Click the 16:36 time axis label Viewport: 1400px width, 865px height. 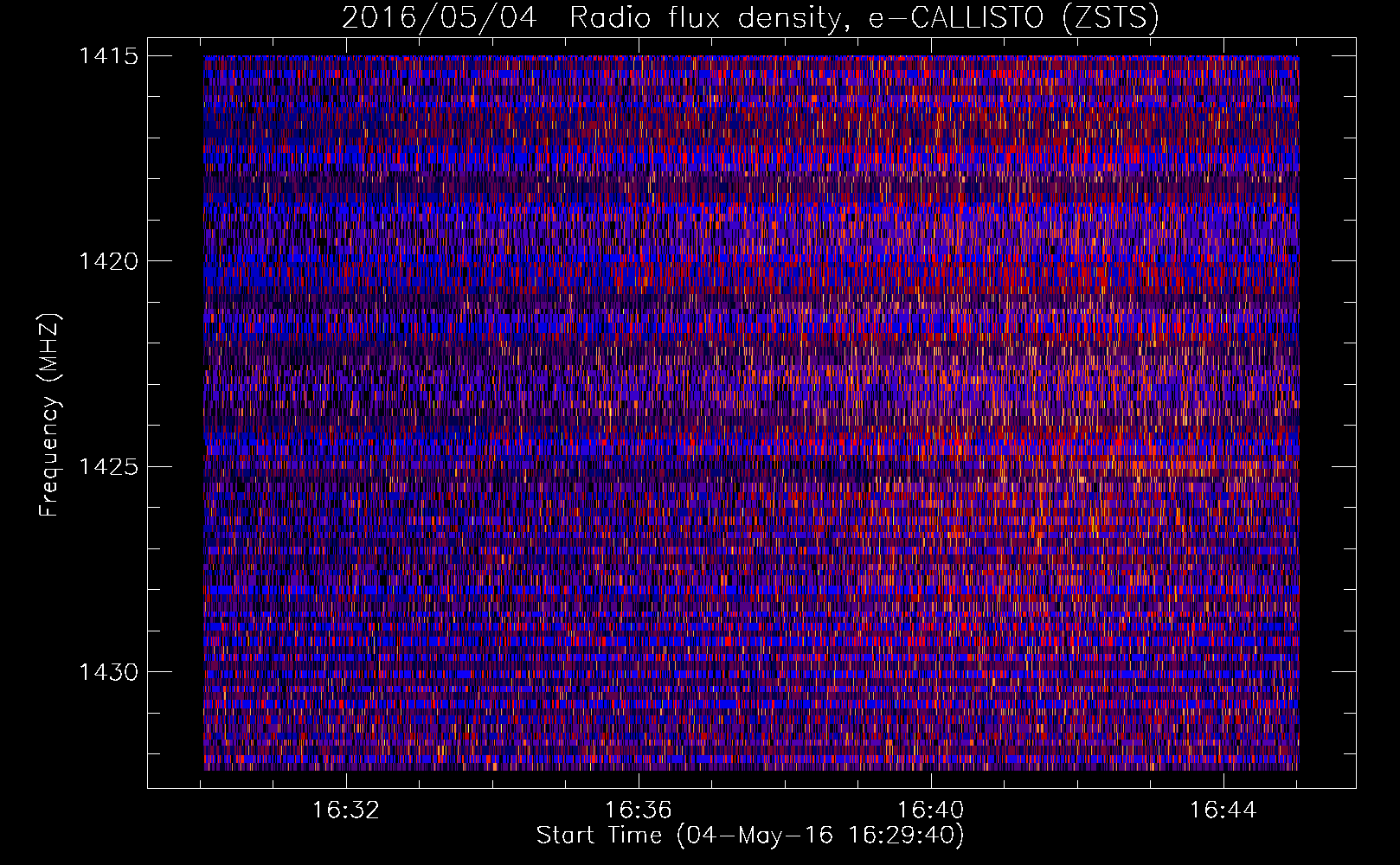(639, 811)
